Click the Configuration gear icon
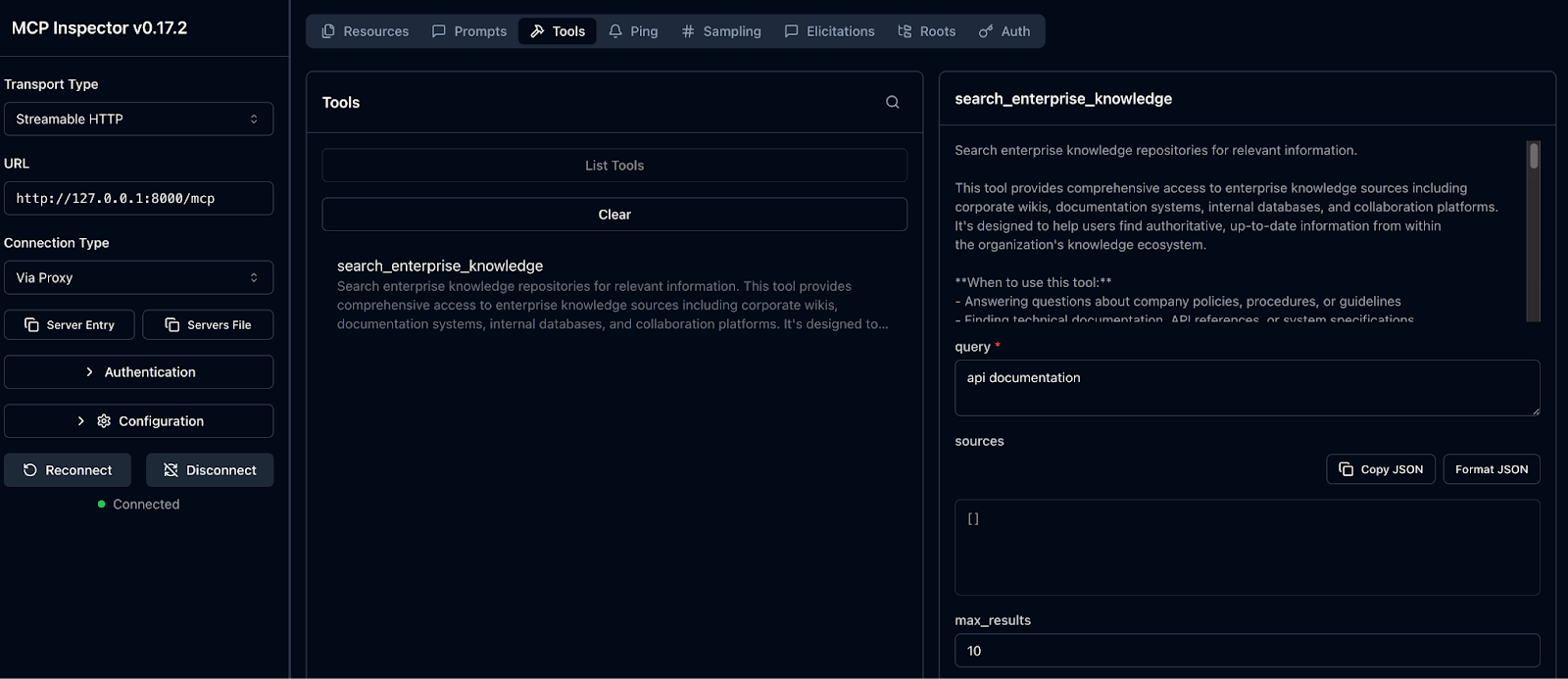Viewport: 1568px width, 679px height. [104, 421]
